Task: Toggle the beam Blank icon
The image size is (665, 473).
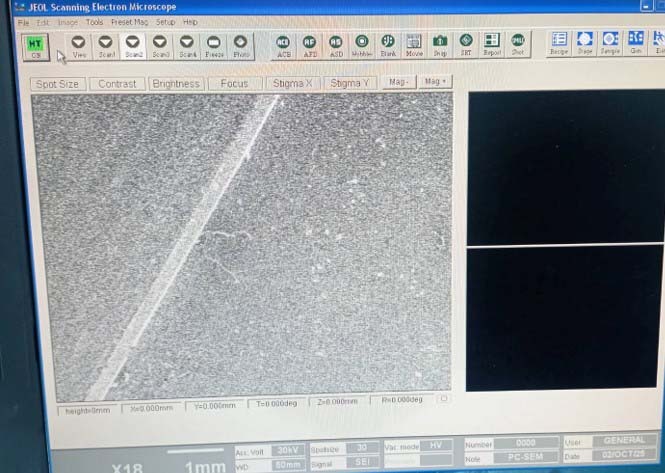Action: click(x=388, y=46)
